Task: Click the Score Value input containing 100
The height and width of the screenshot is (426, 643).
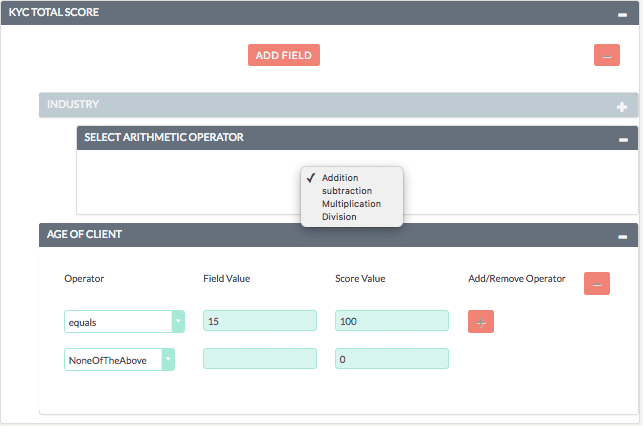Action: (392, 321)
